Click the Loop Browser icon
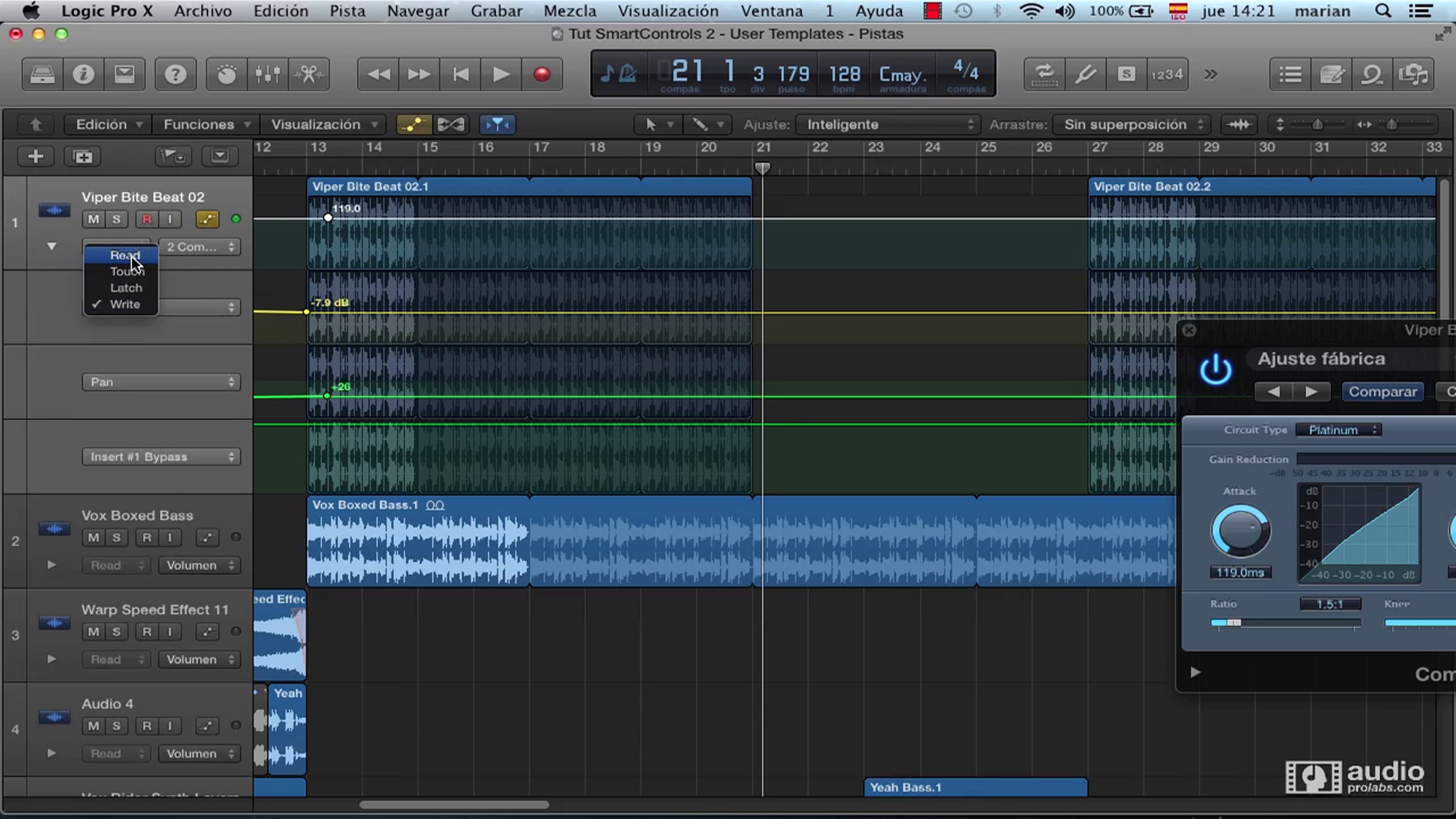The width and height of the screenshot is (1456, 819). [x=1372, y=74]
